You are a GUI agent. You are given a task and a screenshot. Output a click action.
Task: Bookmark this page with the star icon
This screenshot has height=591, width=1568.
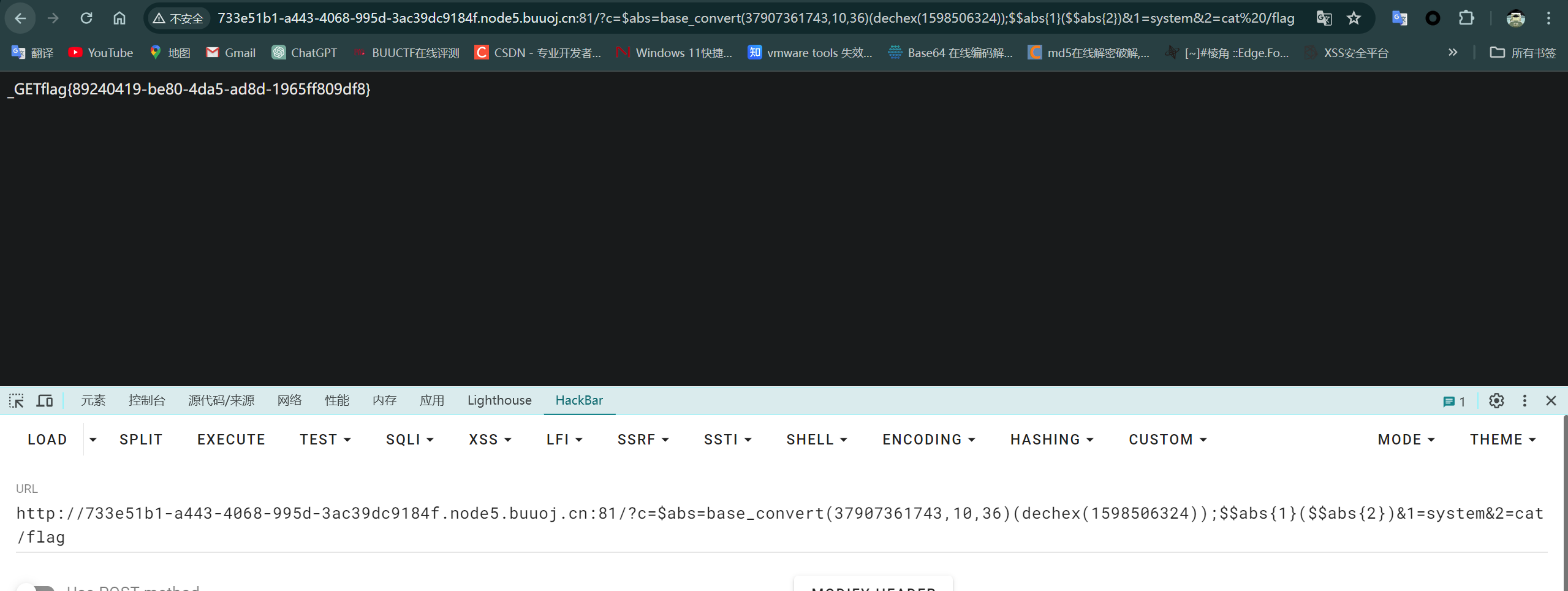[1354, 18]
